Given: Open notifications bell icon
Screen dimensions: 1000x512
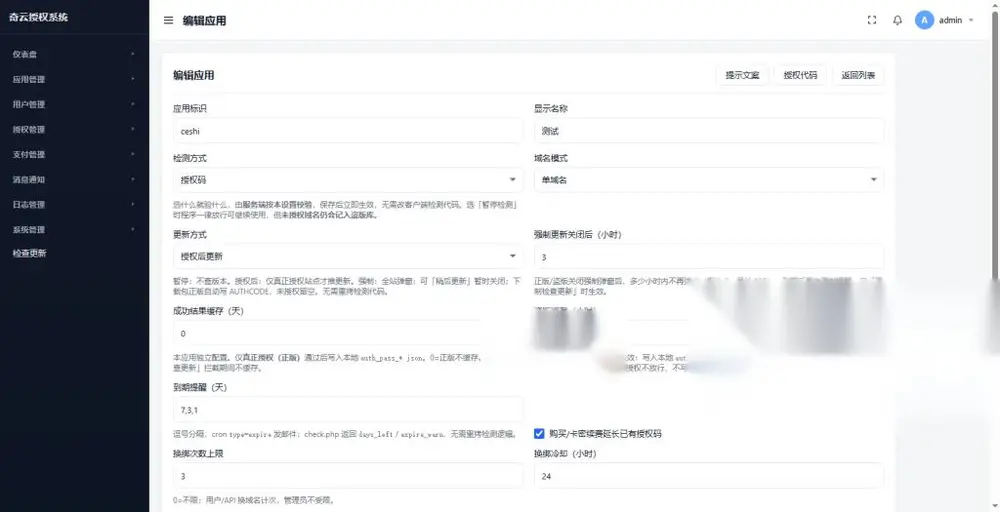Looking at the screenshot, I should tap(897, 20).
